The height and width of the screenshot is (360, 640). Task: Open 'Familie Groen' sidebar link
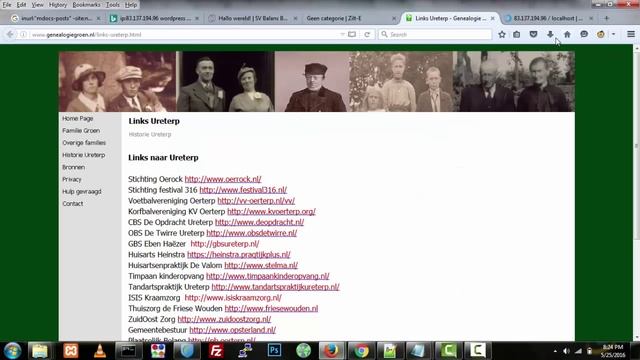tap(81, 131)
